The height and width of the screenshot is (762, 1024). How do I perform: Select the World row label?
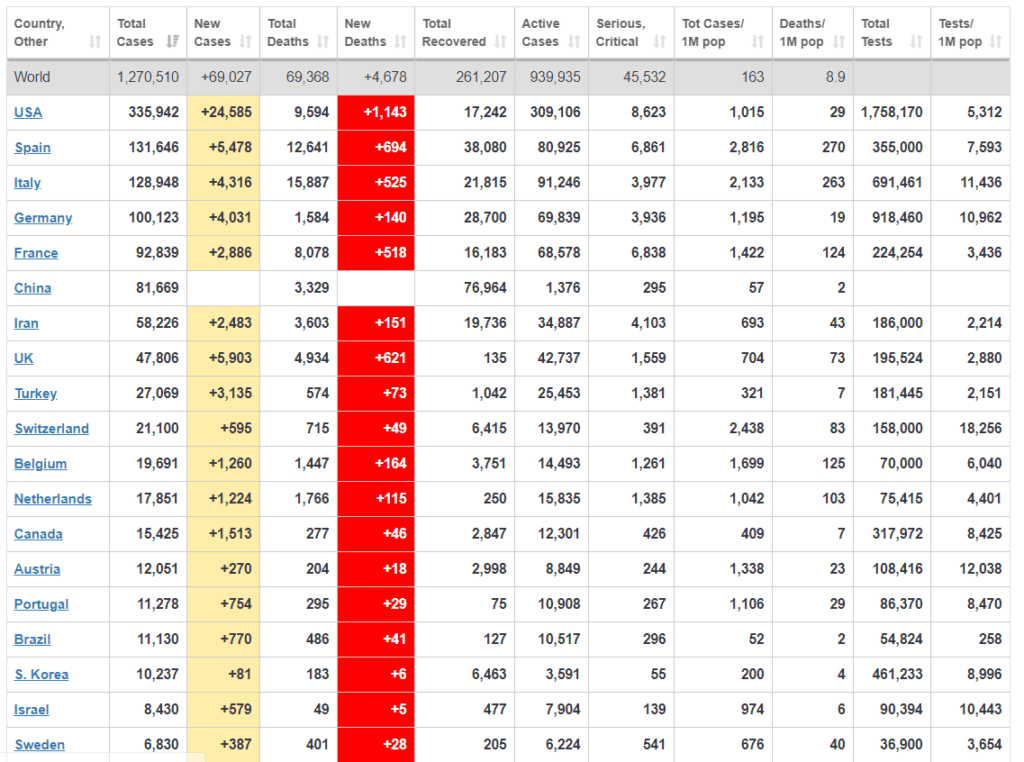(32, 77)
